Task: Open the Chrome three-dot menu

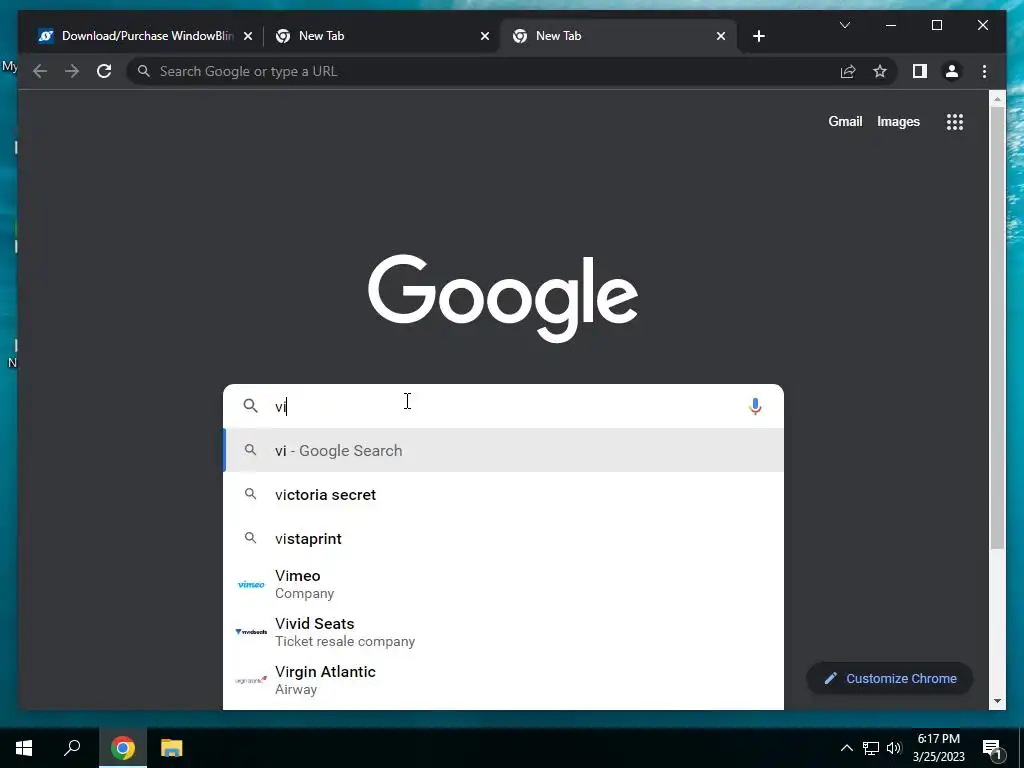Action: (x=984, y=71)
